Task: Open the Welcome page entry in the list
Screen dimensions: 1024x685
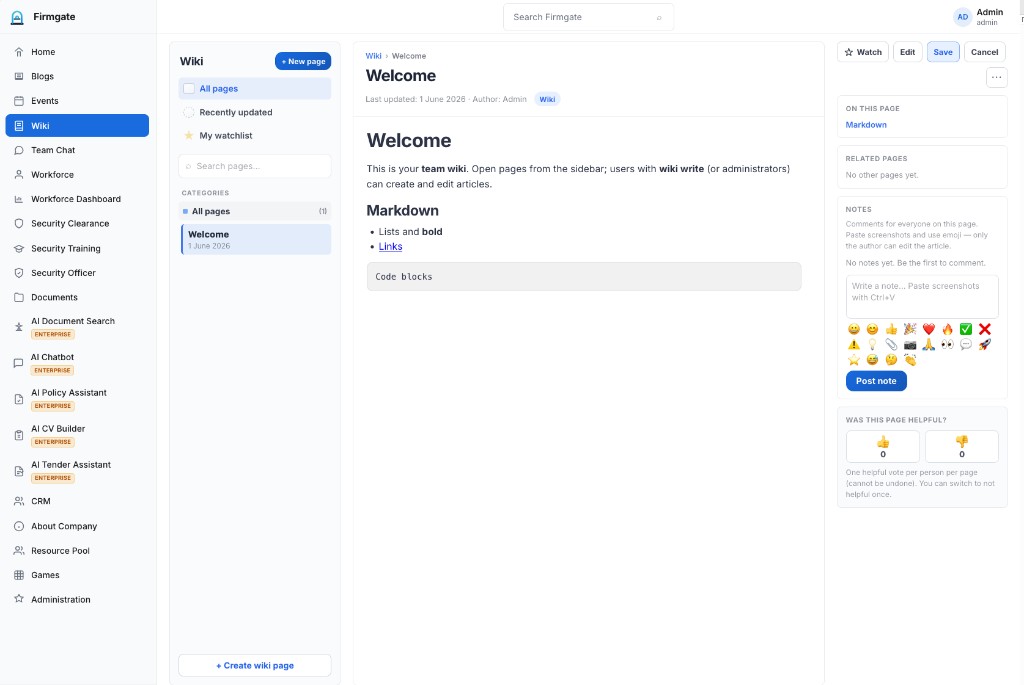Action: pyautogui.click(x=255, y=239)
